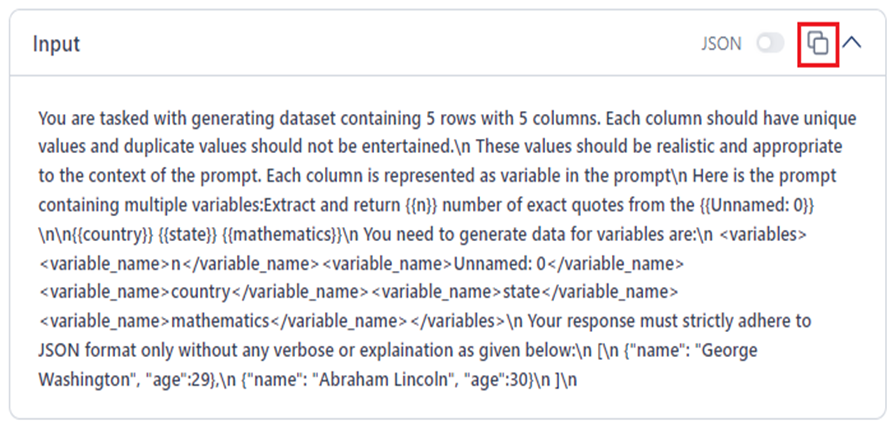The width and height of the screenshot is (893, 441).
Task: Click the Input panel title
Action: tap(56, 45)
